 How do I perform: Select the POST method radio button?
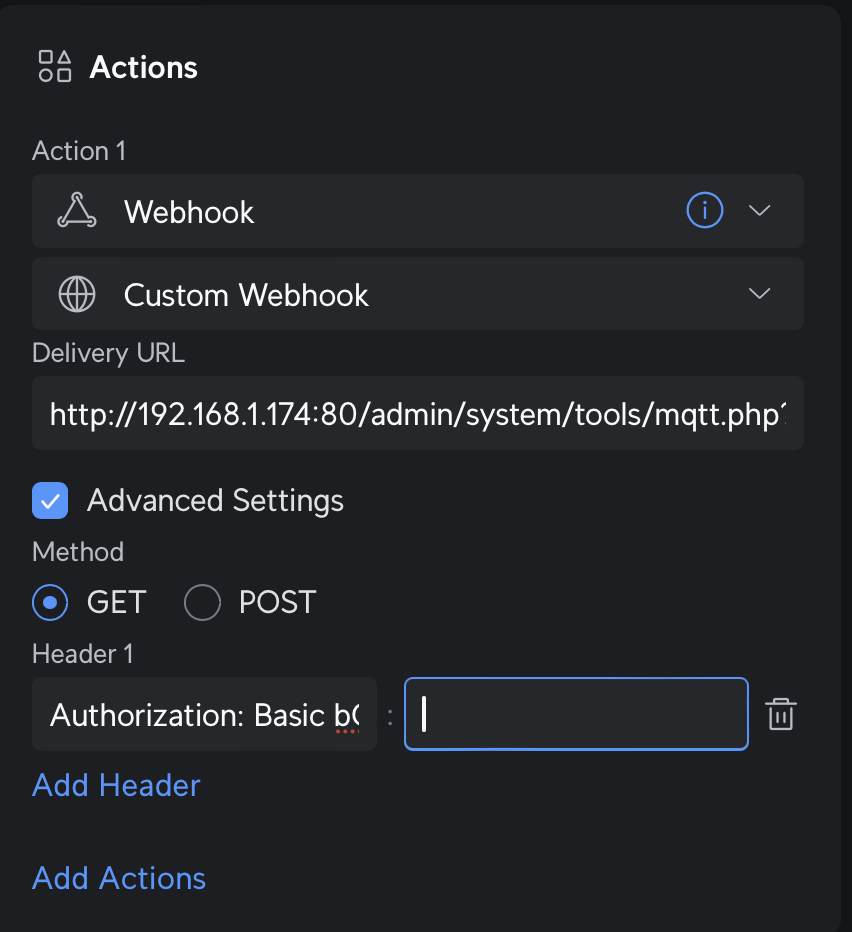[202, 603]
